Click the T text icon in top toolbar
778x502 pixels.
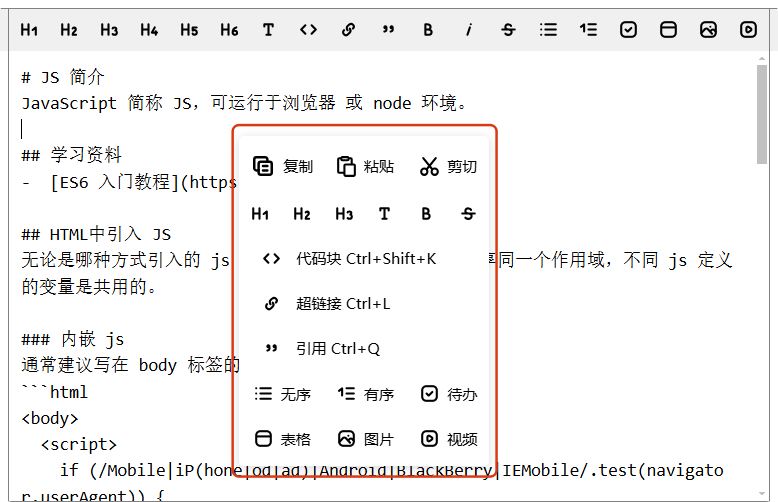(x=268, y=30)
